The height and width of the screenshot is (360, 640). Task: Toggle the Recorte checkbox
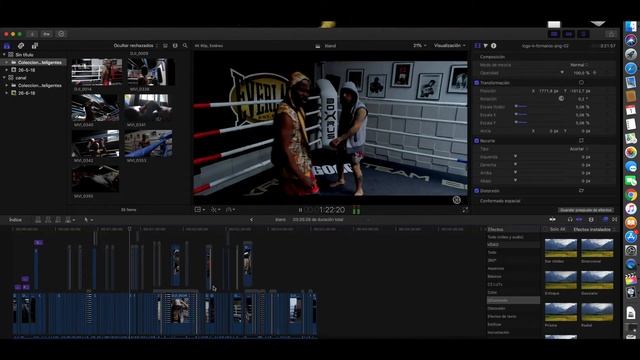(x=476, y=141)
